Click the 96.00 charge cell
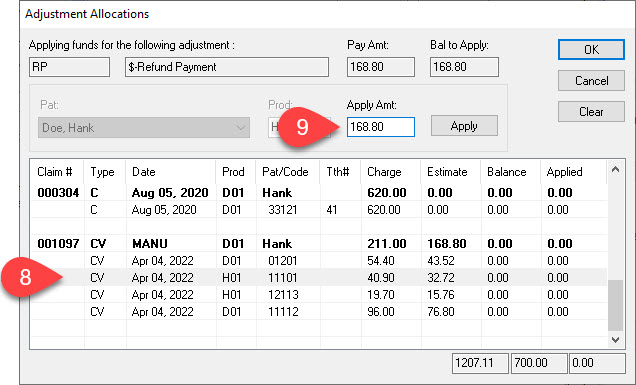This screenshot has width=636, height=385. pos(380,312)
